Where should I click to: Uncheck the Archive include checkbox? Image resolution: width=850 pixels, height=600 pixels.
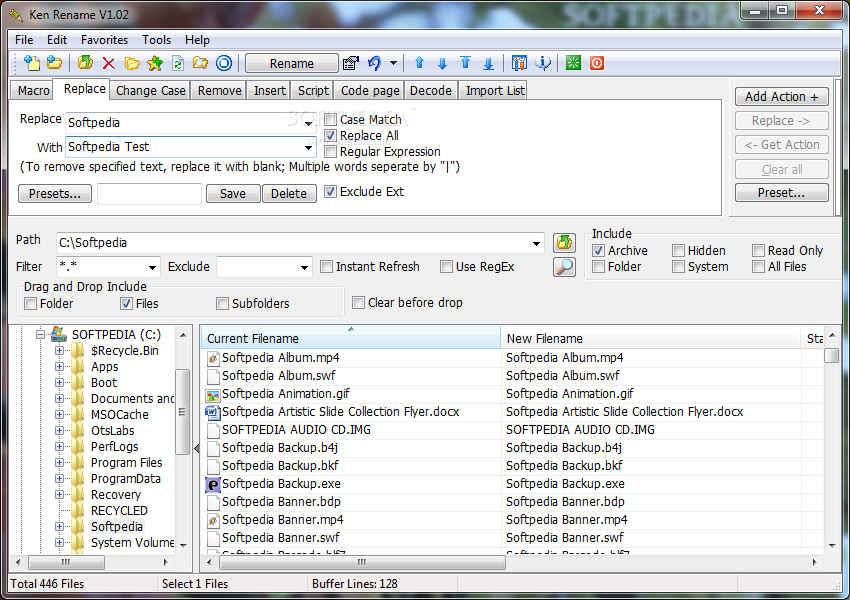point(598,250)
